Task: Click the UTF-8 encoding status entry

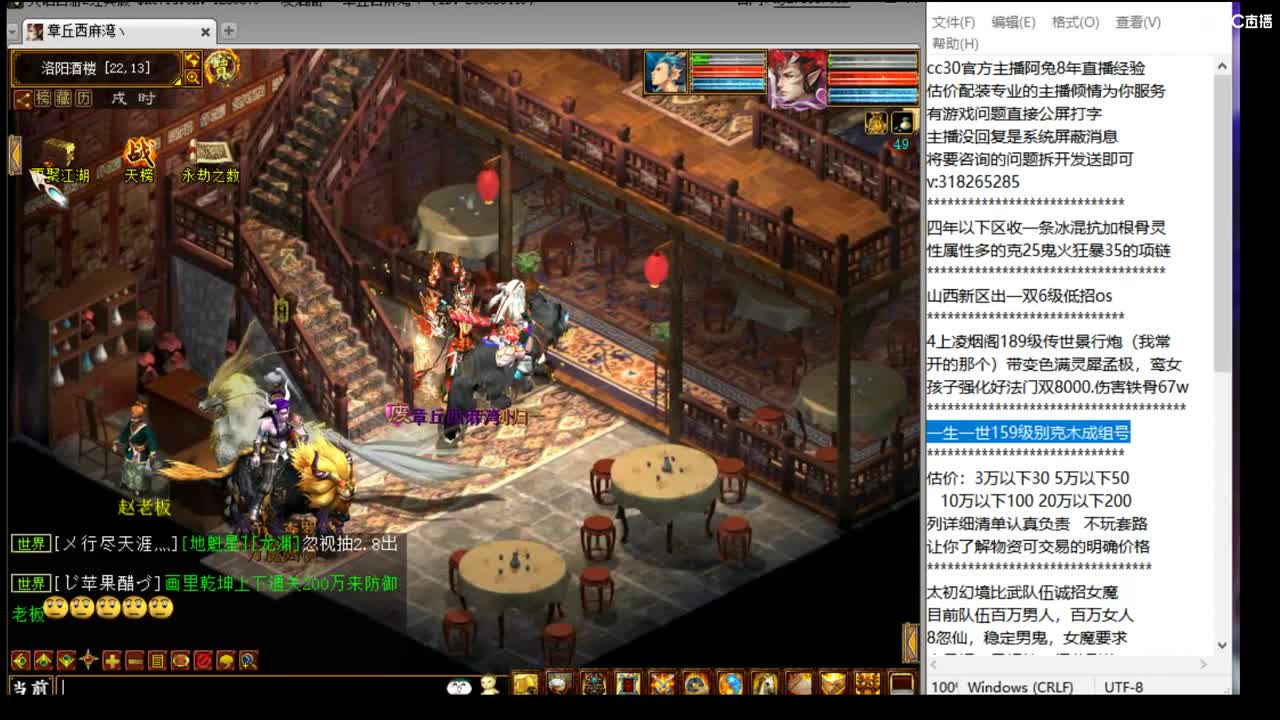Action: pos(1123,687)
